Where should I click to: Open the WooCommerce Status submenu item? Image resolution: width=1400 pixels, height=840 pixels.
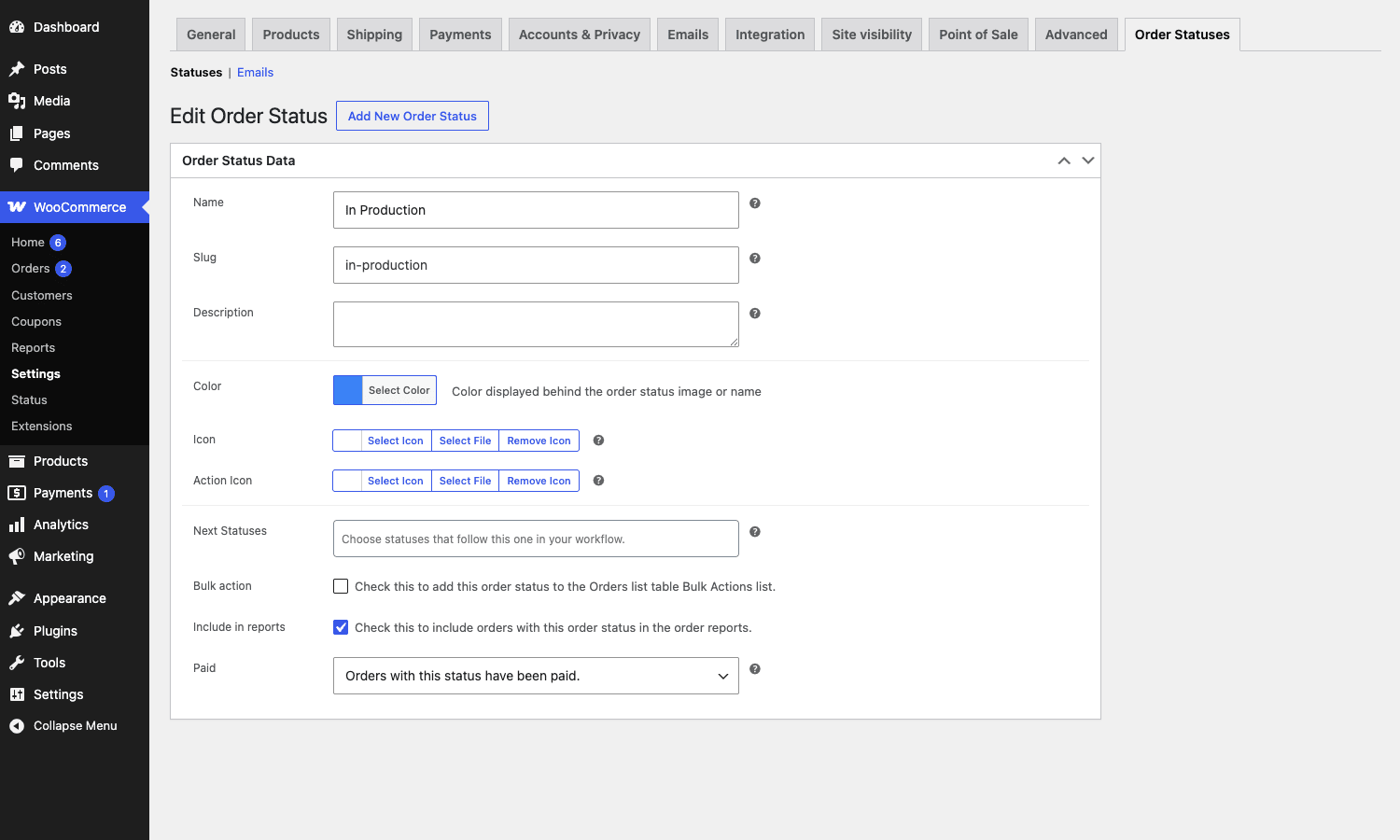click(x=29, y=399)
